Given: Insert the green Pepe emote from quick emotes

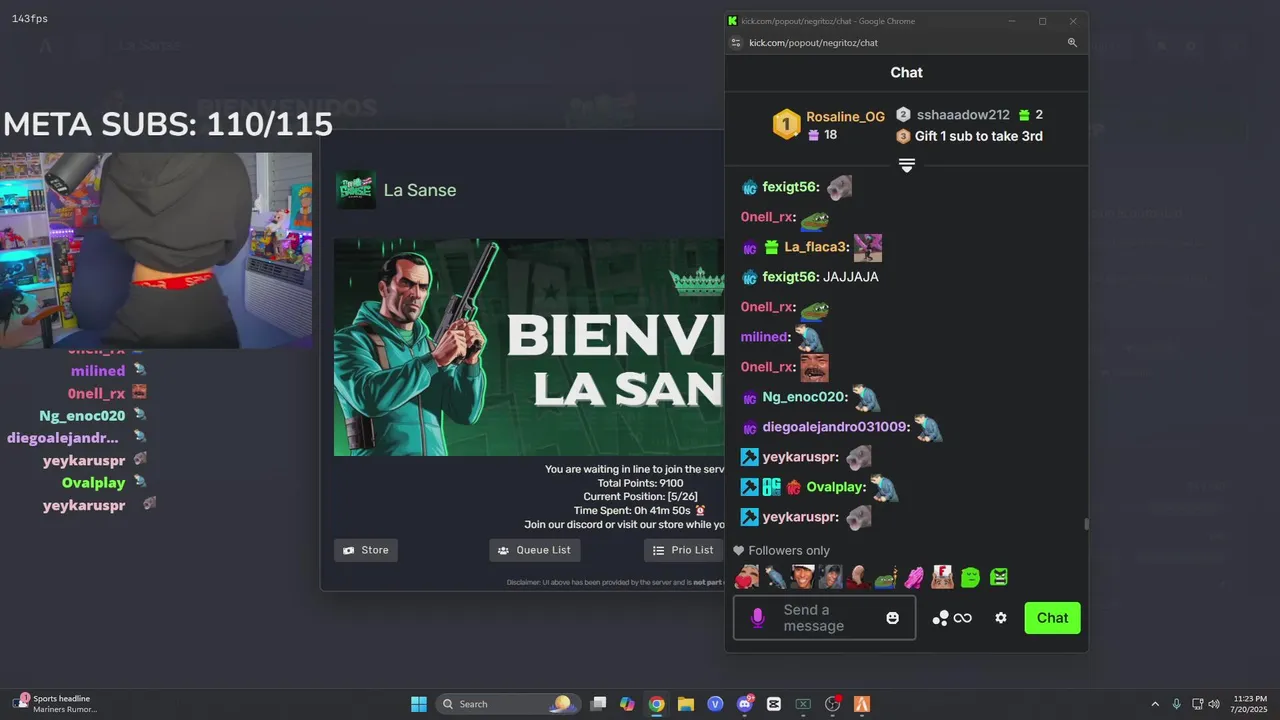Looking at the screenshot, I should [x=886, y=577].
